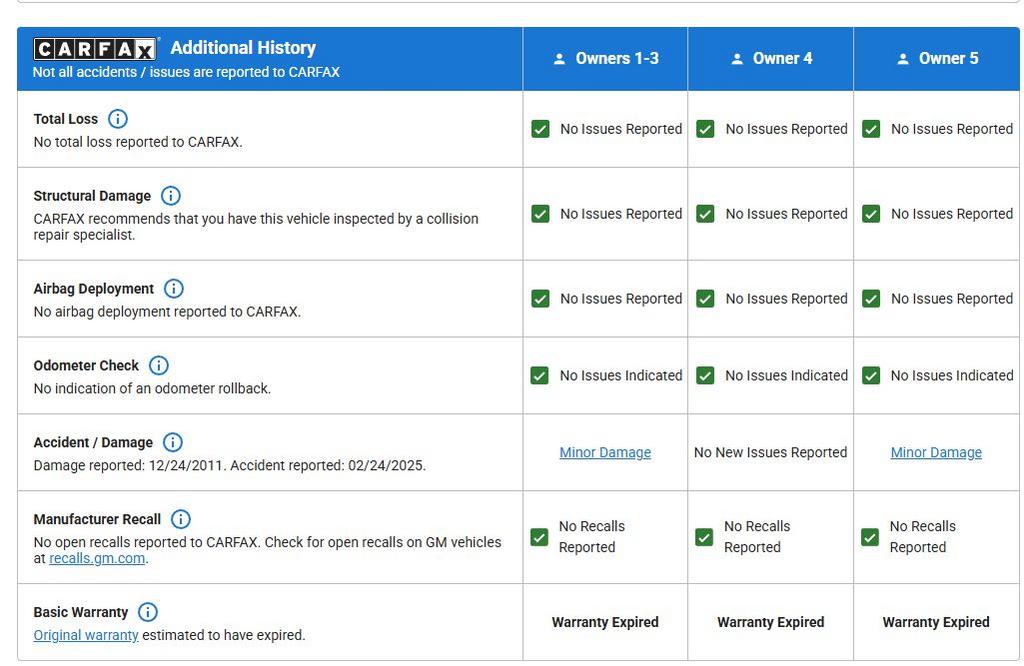Select the Owner 5 column header
Screen dimensions: 1024x666
pyautogui.click(x=936, y=59)
